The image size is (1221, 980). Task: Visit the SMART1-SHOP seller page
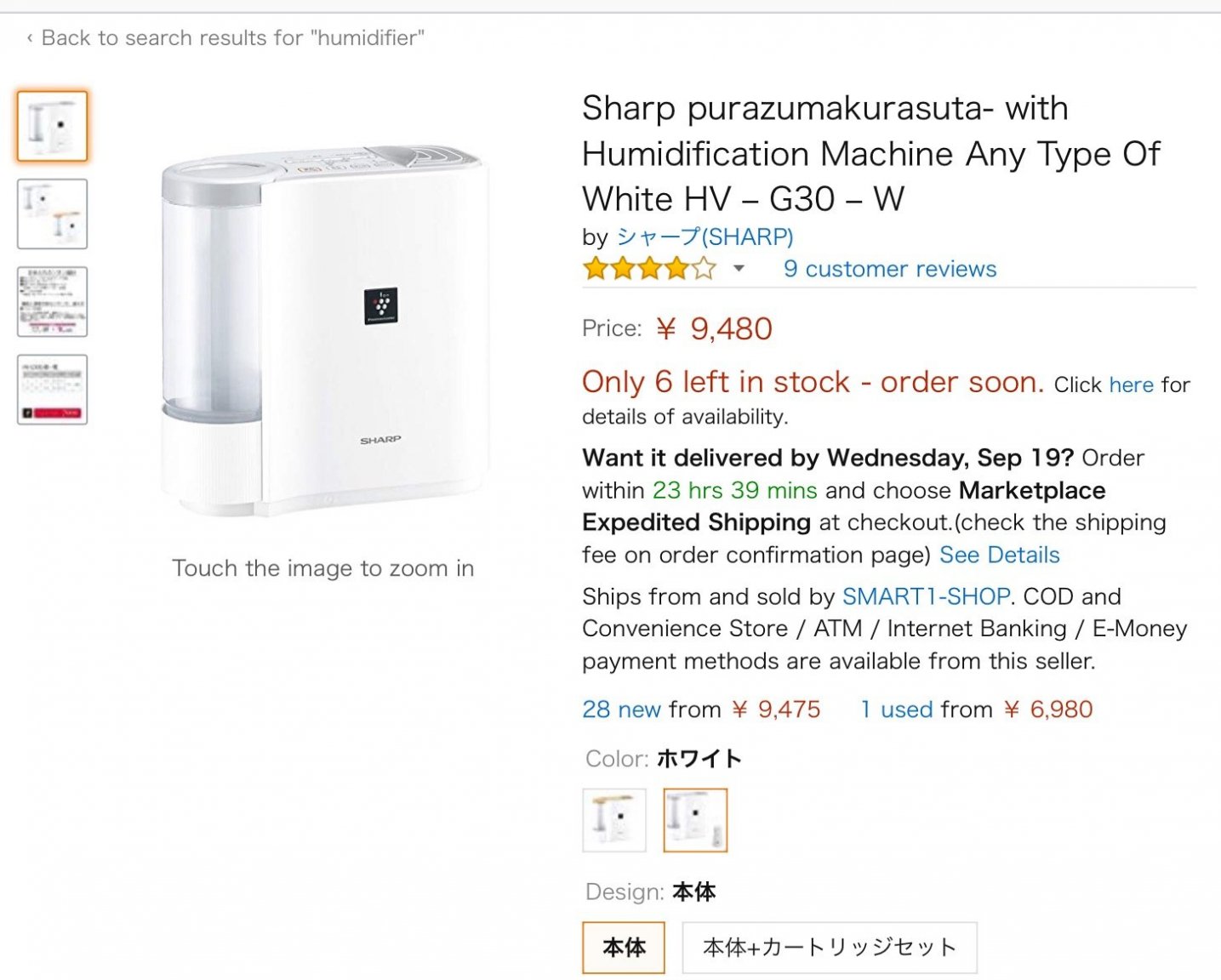926,596
